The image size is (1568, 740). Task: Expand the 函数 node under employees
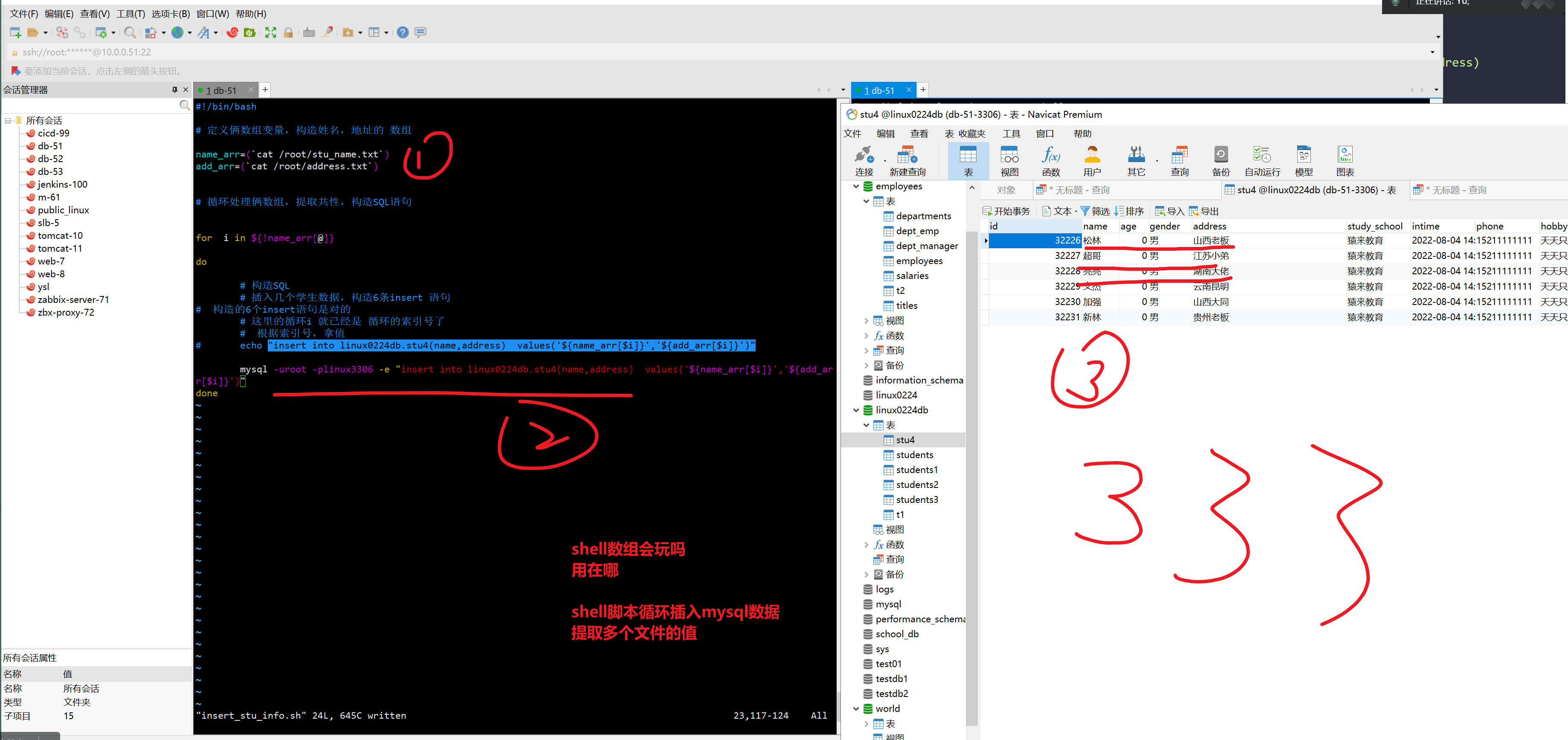click(866, 336)
